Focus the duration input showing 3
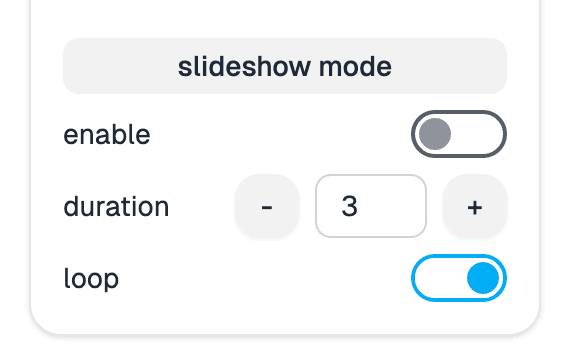Screen dimensions: 570x364 point(371,206)
